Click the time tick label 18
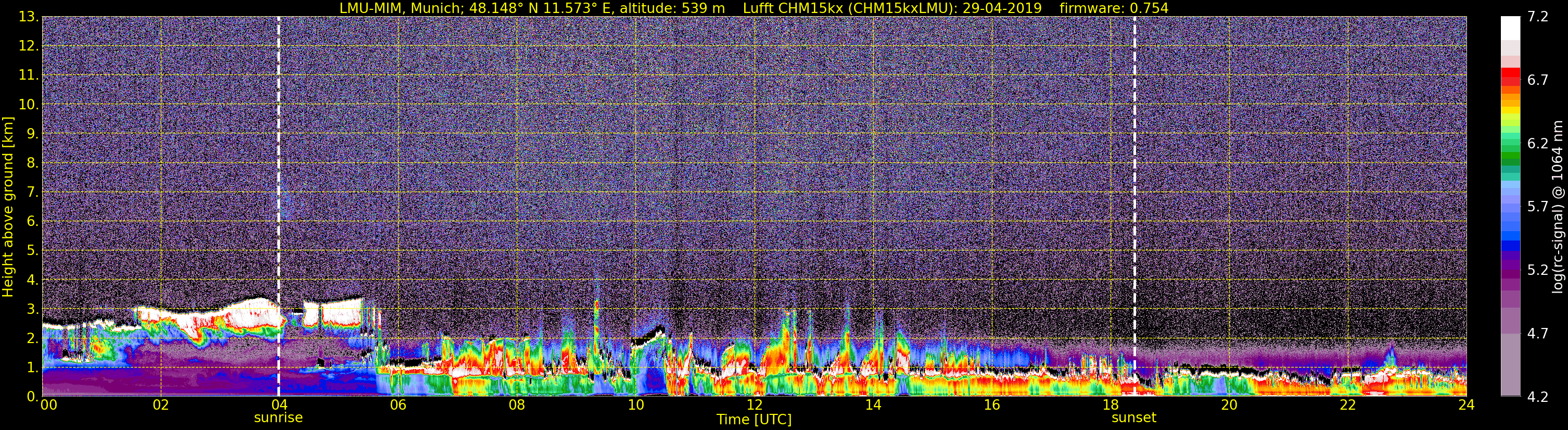The height and width of the screenshot is (430, 1568). (x=1110, y=406)
